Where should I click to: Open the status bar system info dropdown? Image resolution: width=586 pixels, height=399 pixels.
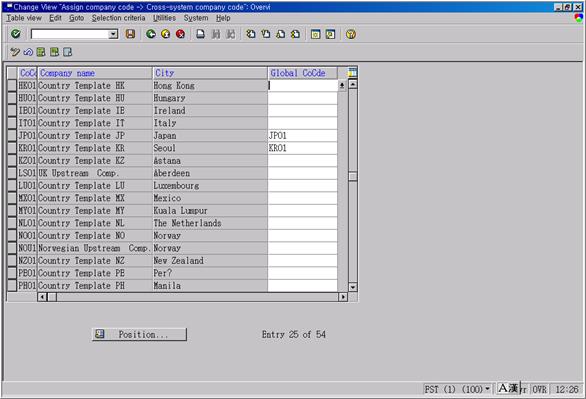[x=487, y=389]
